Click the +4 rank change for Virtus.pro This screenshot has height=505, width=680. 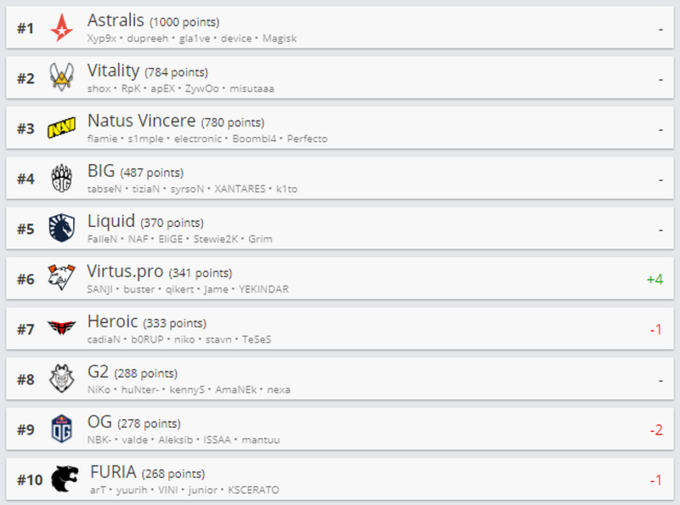tap(655, 279)
